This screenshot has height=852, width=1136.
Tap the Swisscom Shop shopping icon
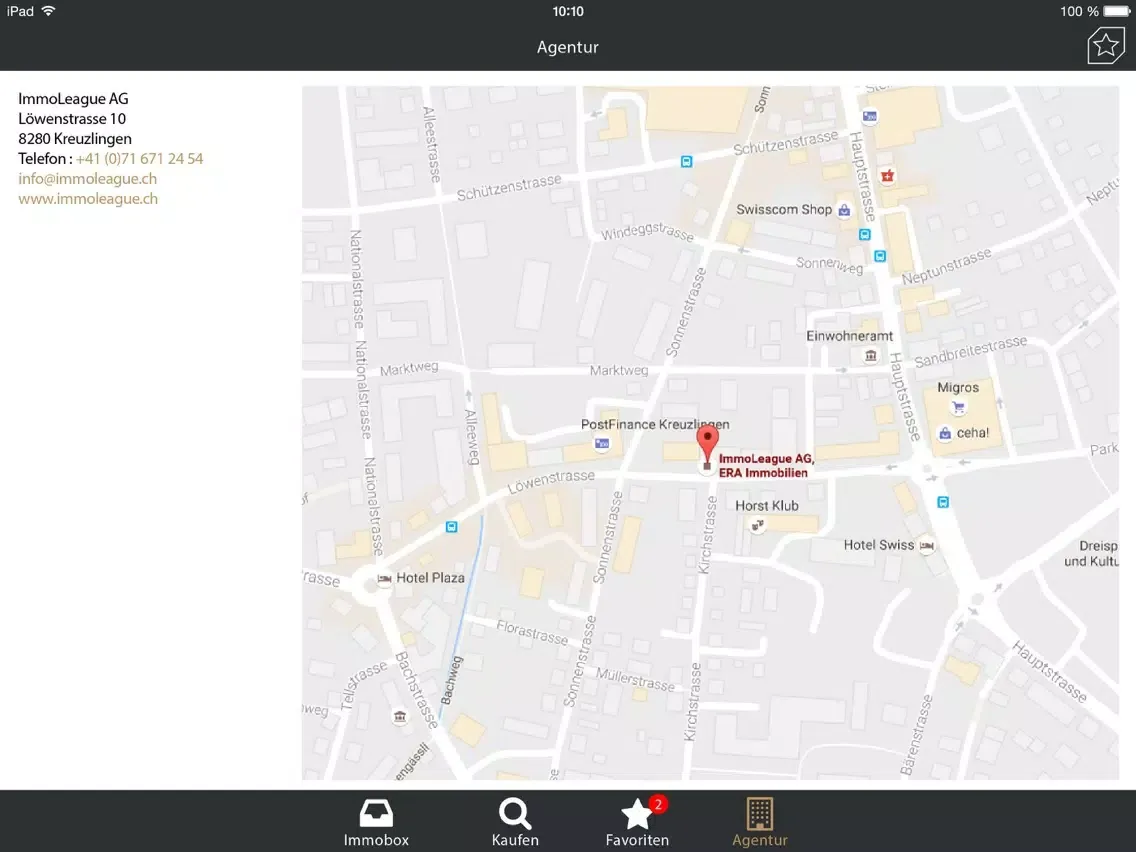tap(844, 211)
